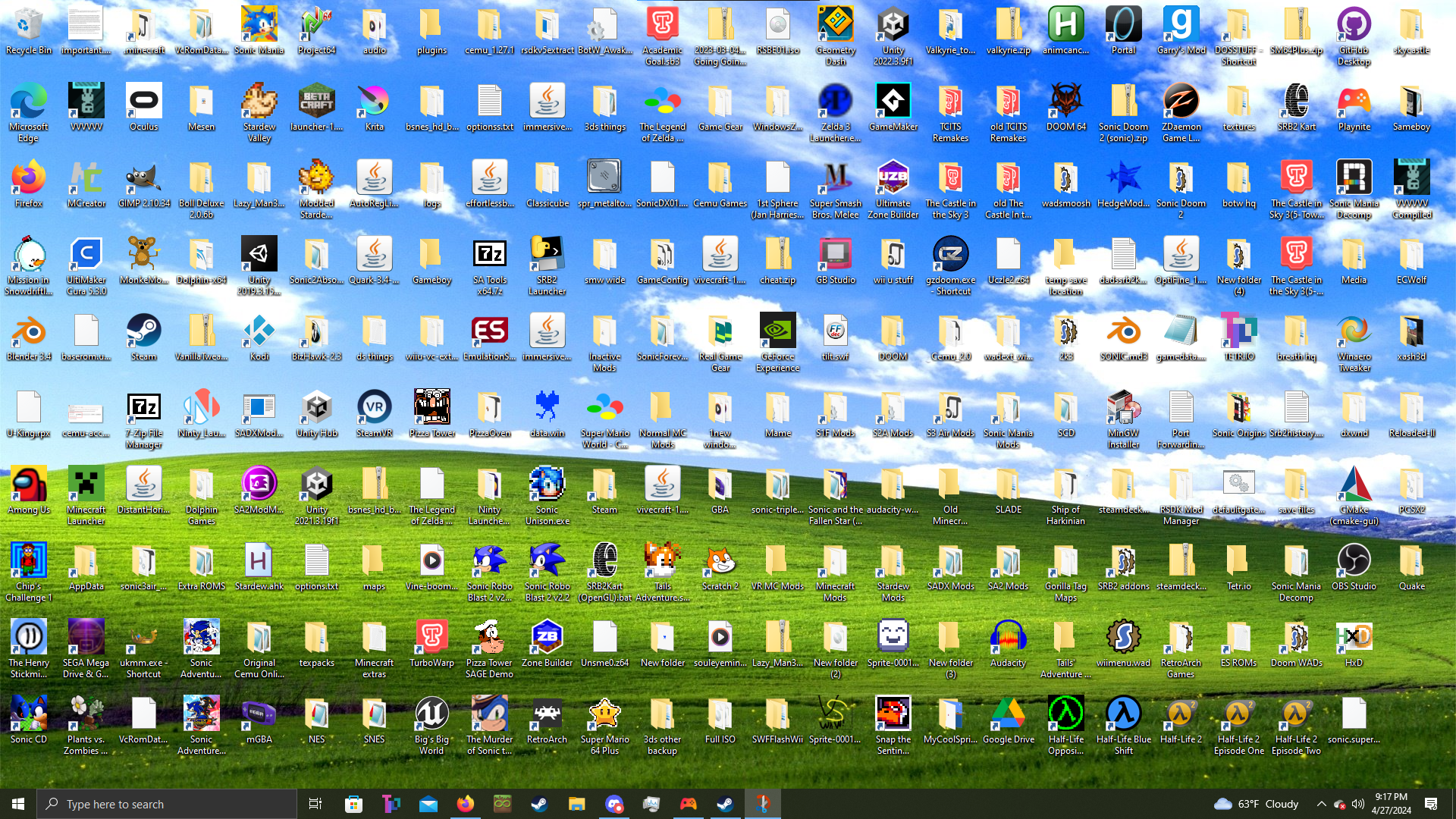This screenshot has width=1456, height=819.
Task: Open Microsoft Store from the taskbar
Action: 353,804
